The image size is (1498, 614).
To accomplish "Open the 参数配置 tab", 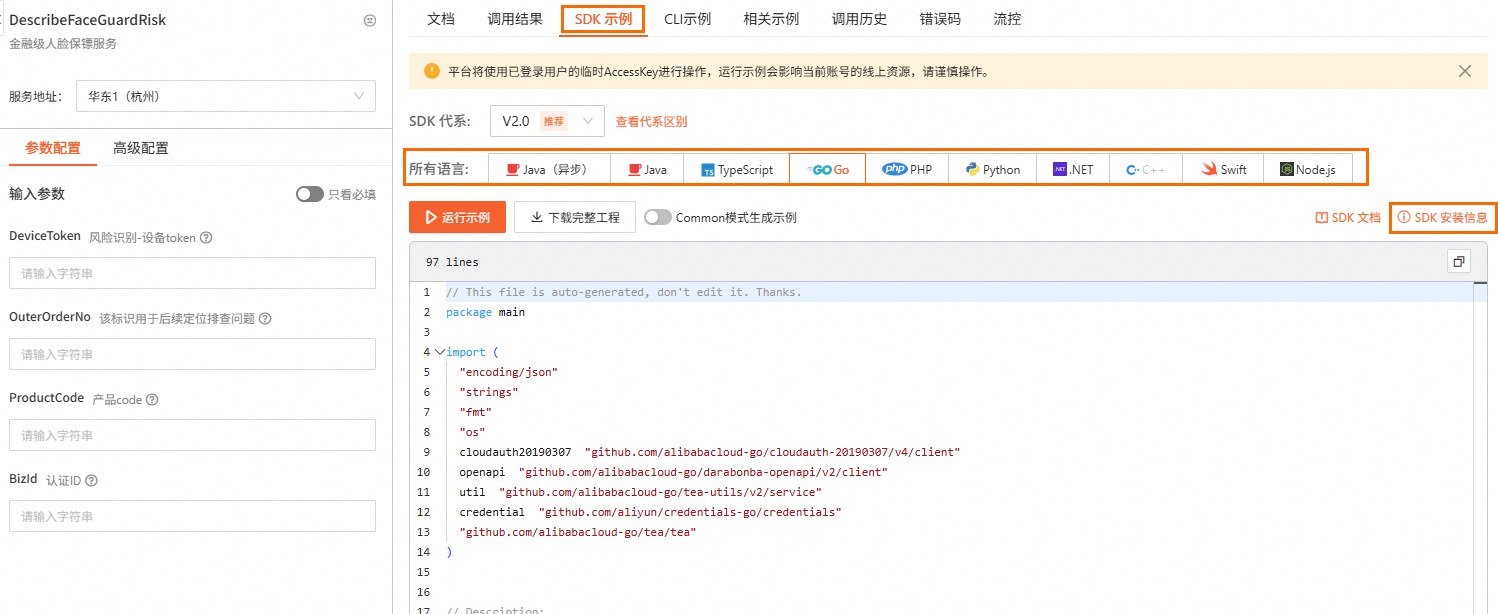I will tap(53, 148).
